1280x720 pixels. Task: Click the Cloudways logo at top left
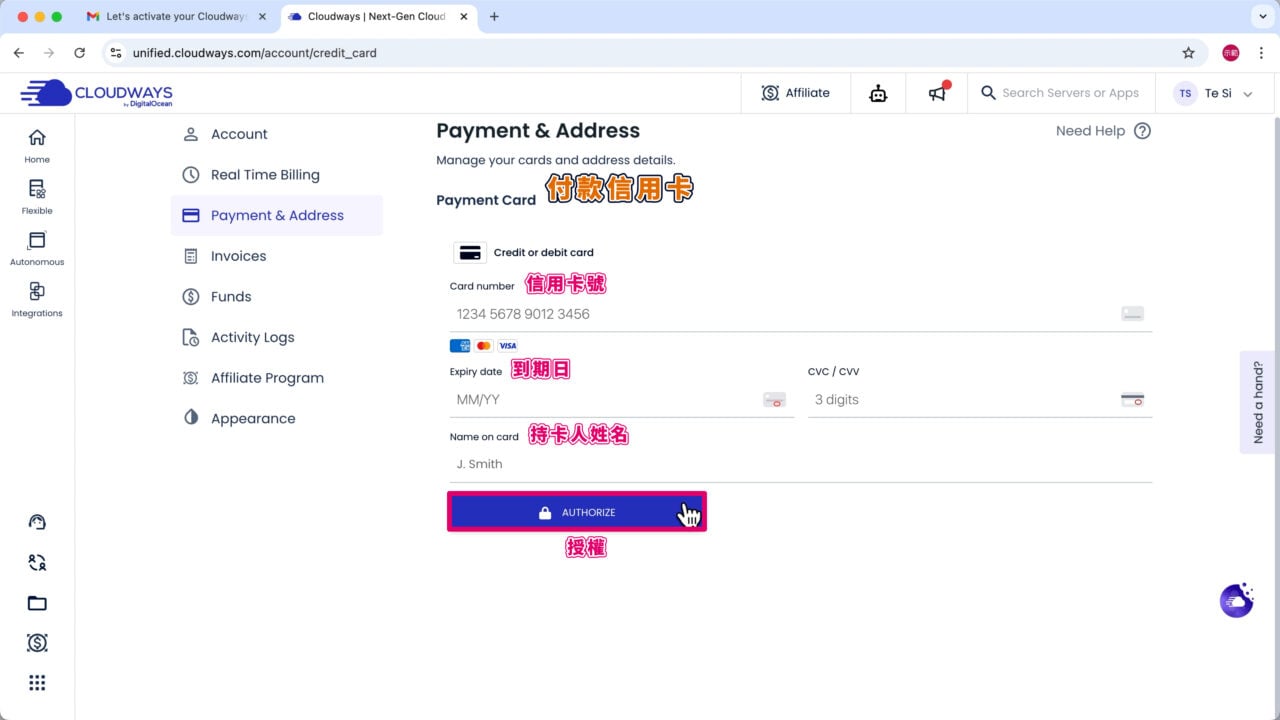pos(95,93)
